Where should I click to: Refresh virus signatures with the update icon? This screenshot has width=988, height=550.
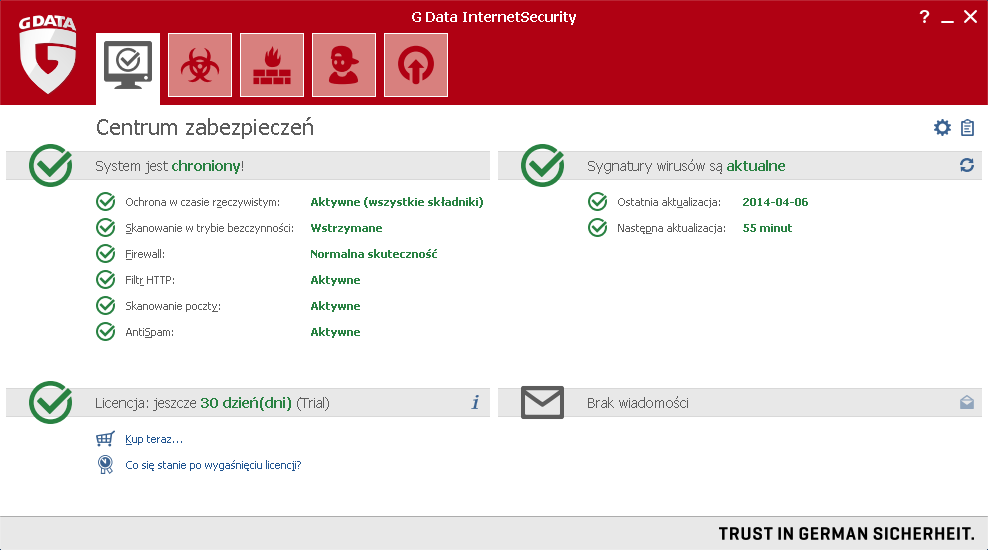coord(967,165)
